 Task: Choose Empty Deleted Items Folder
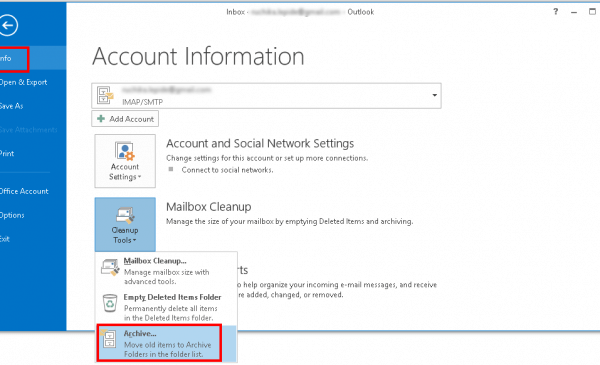click(166, 307)
